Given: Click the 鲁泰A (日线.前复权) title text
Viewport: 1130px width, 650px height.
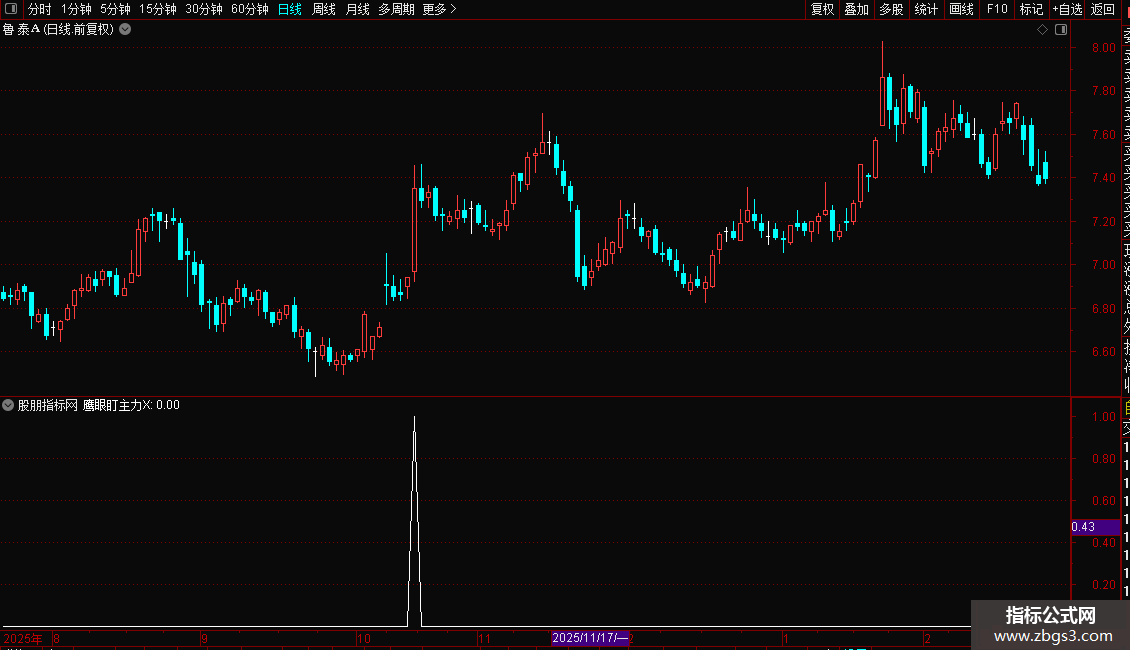Looking at the screenshot, I should (x=58, y=30).
